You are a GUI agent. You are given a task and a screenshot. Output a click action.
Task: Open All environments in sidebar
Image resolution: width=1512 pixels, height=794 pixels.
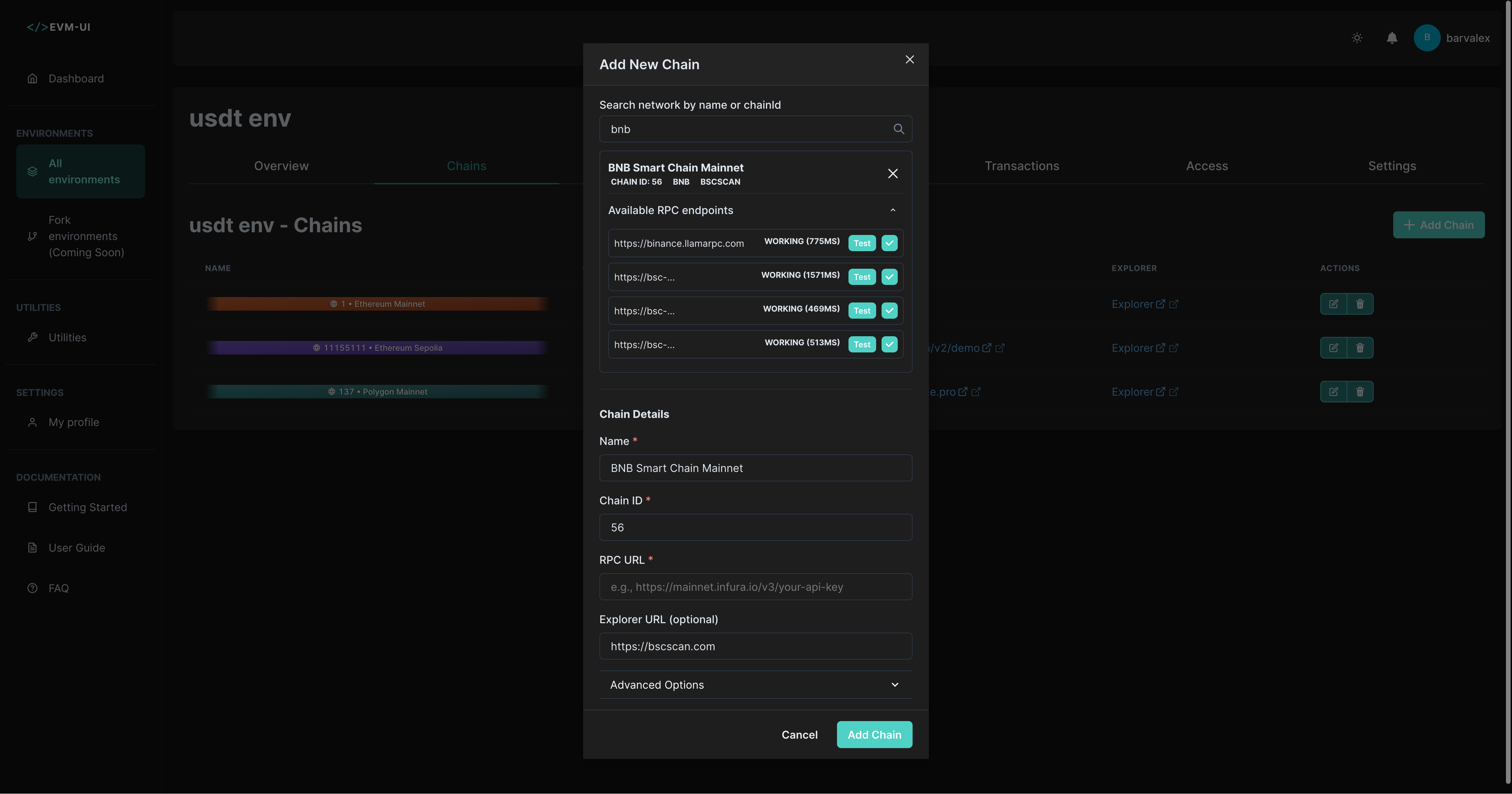tap(80, 171)
